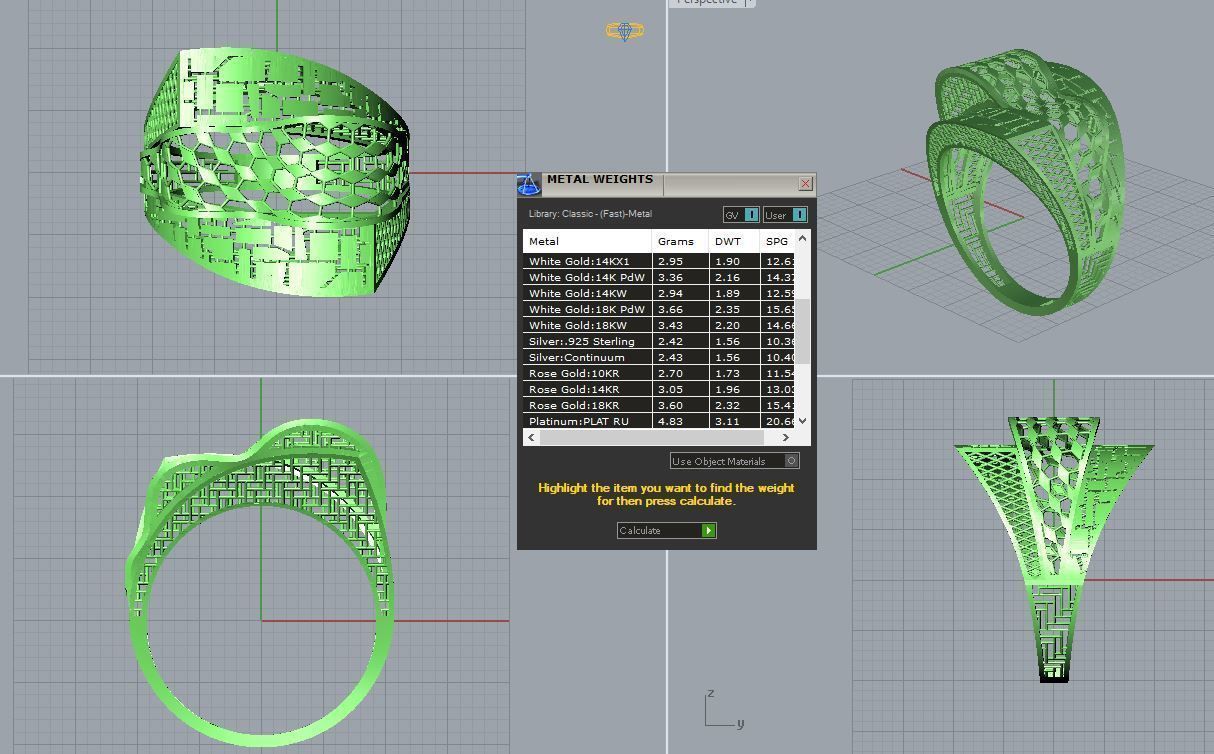Image resolution: width=1214 pixels, height=754 pixels.
Task: Select the White Gold:14K PdW row
Action: click(659, 277)
